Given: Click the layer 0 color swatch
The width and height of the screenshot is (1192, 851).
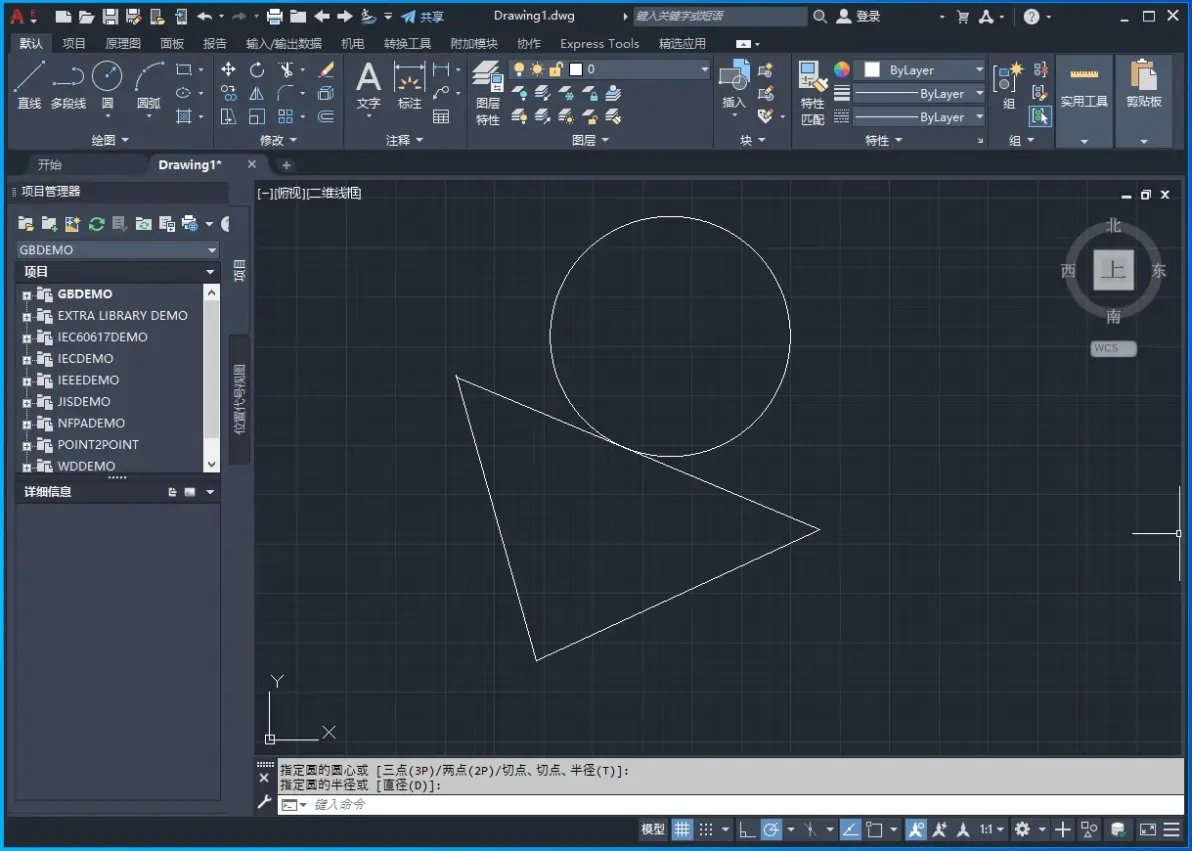Looking at the screenshot, I should 576,69.
